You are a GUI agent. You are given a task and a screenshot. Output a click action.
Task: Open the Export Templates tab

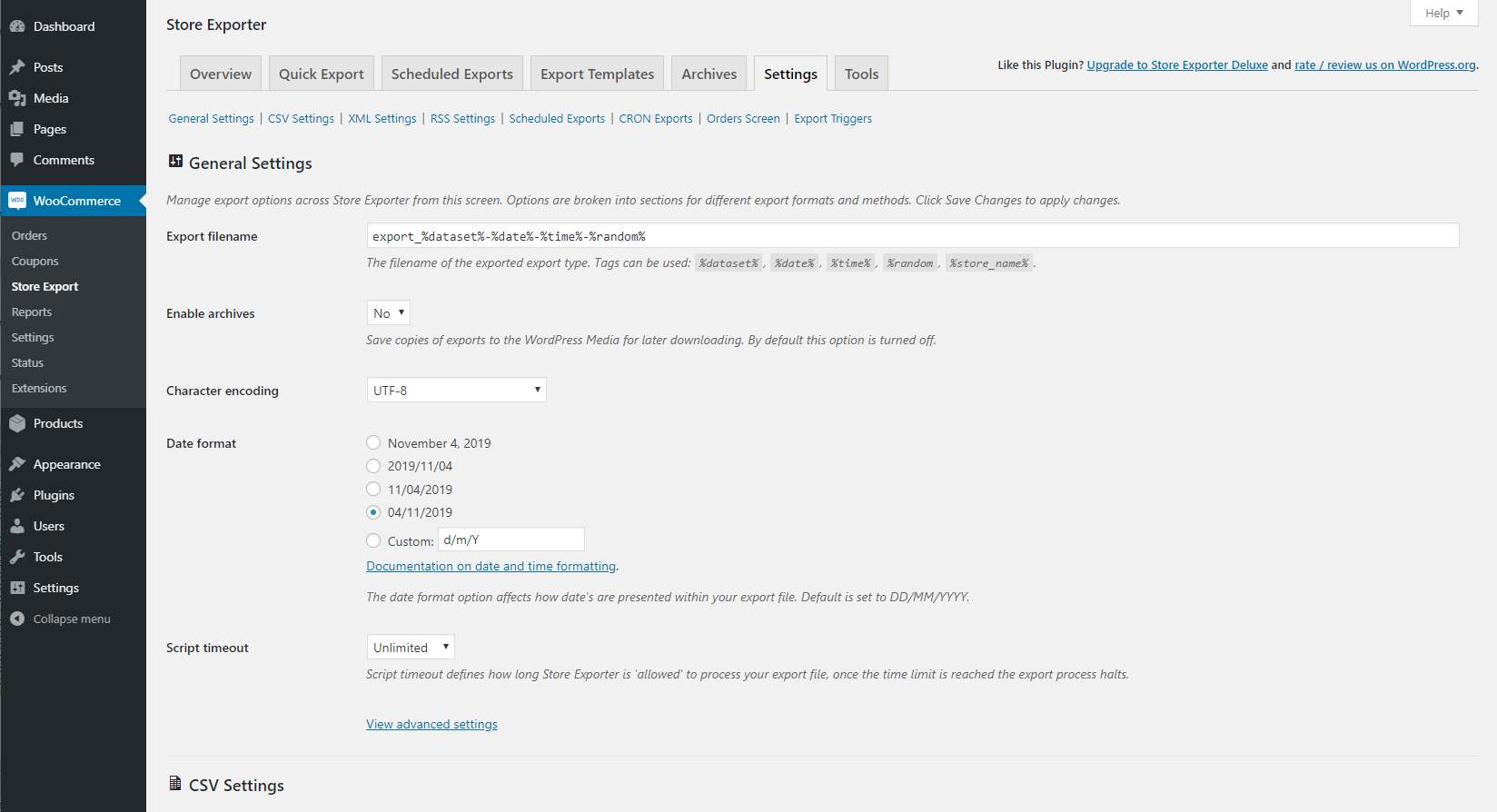tap(597, 74)
